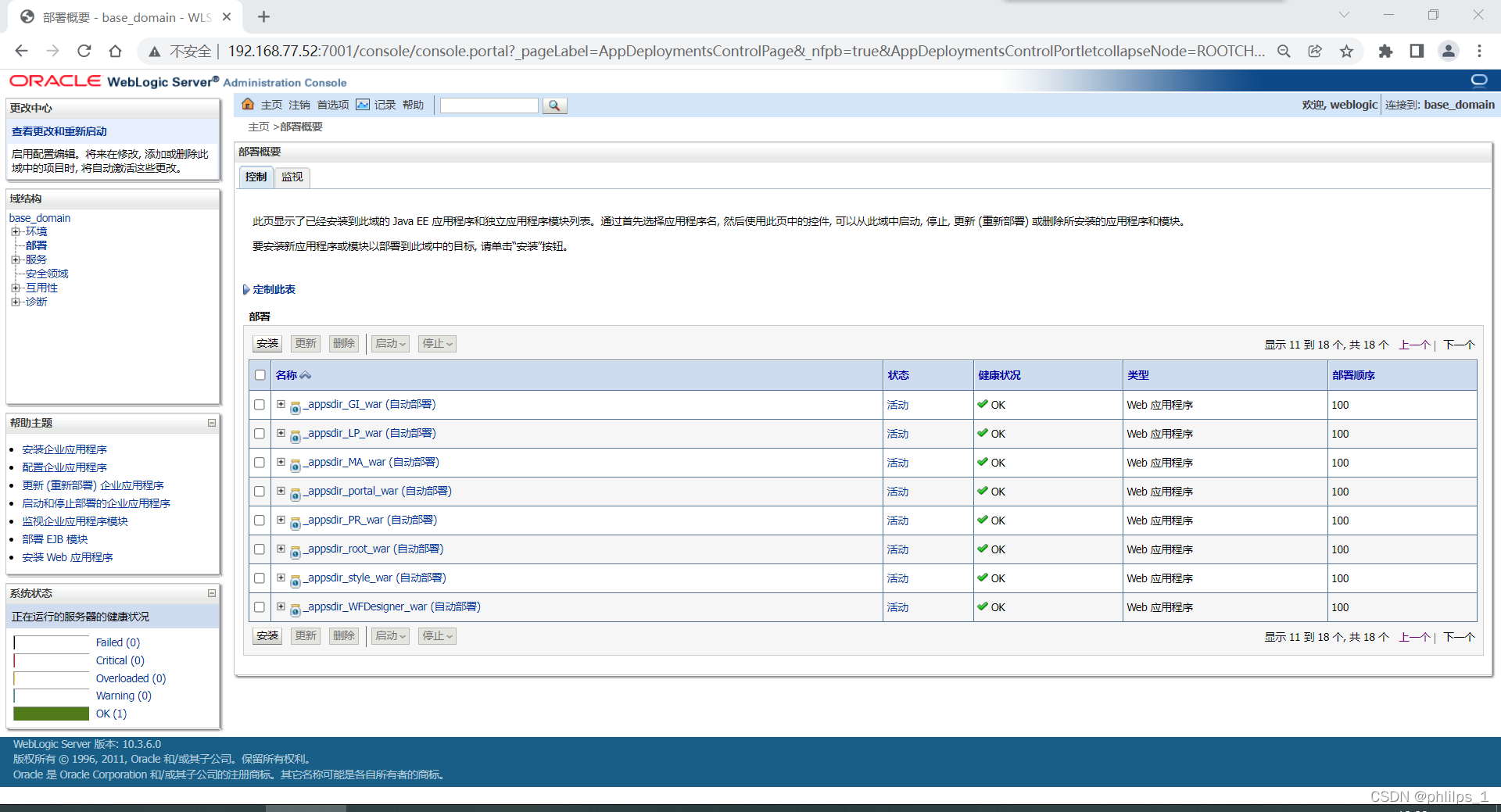Expand the _appsdir_MA_war row
Screen dimensions: 1501x812
coord(281,462)
